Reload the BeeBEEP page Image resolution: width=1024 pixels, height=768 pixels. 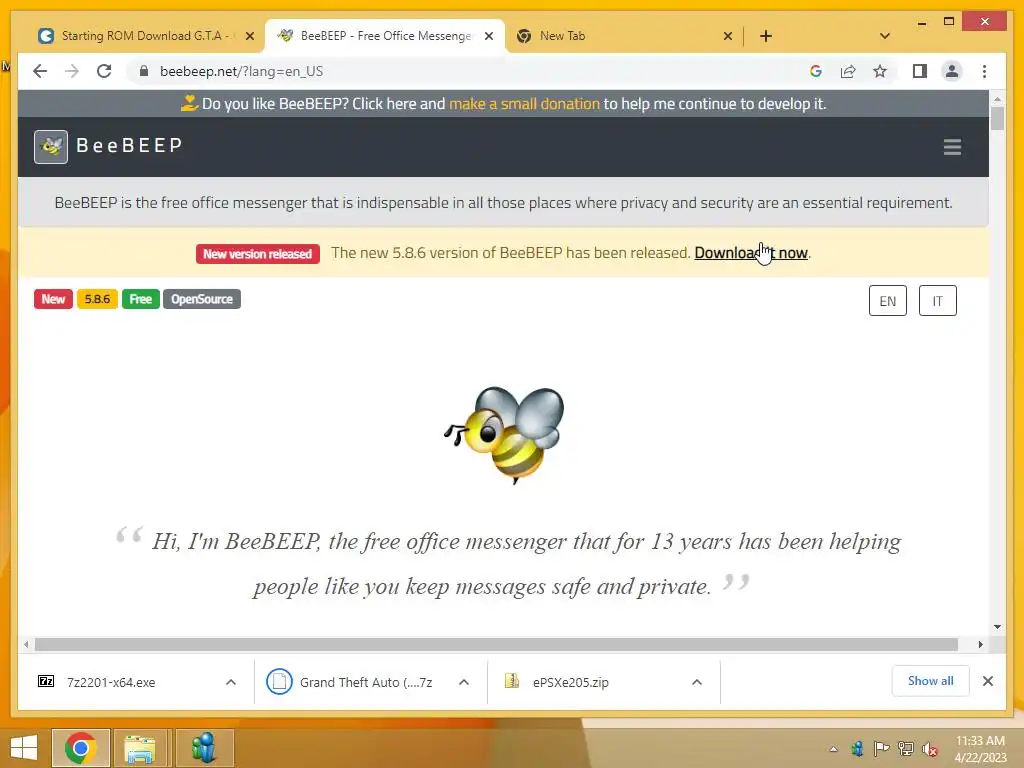104,71
